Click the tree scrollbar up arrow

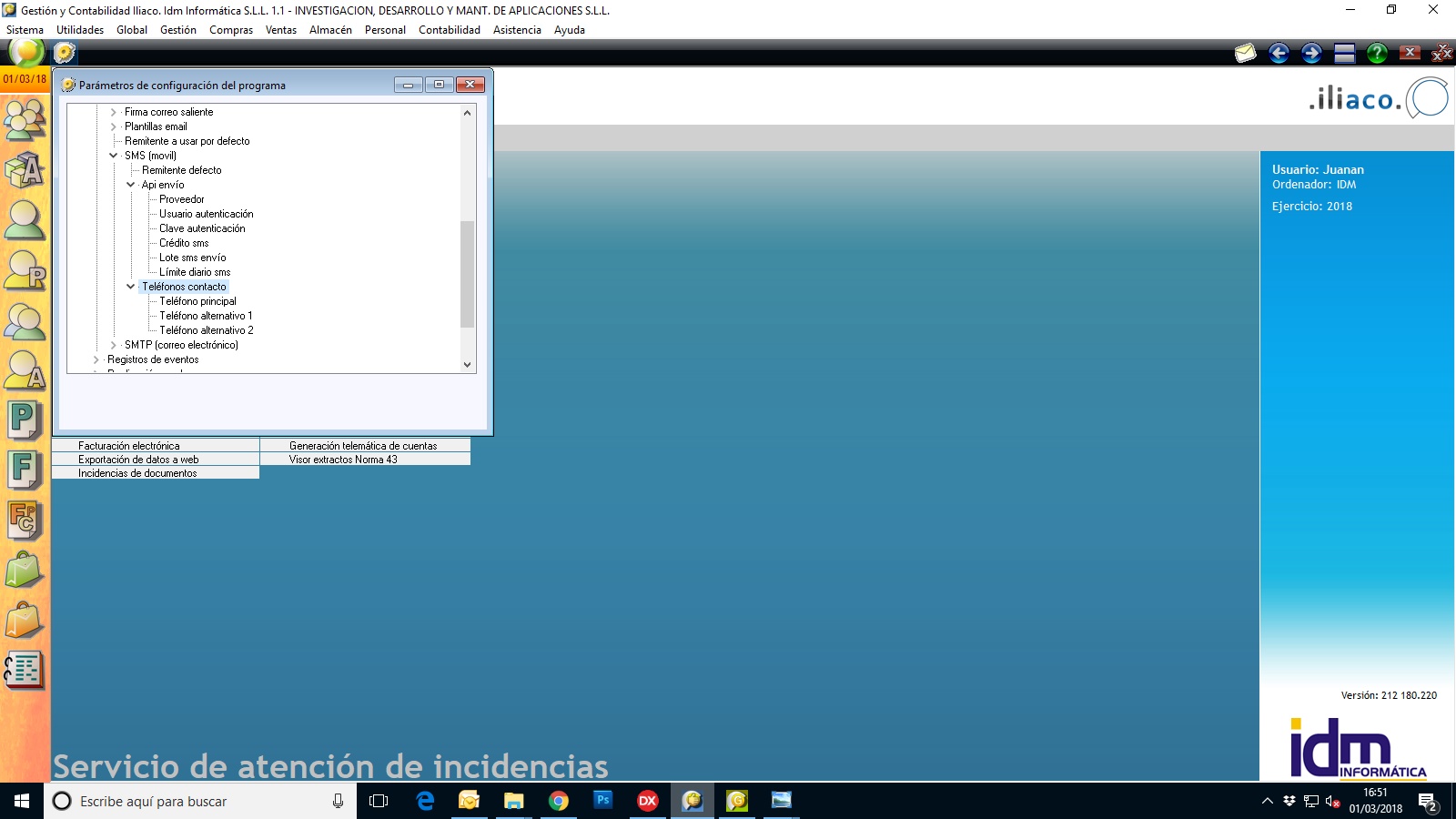tap(468, 113)
